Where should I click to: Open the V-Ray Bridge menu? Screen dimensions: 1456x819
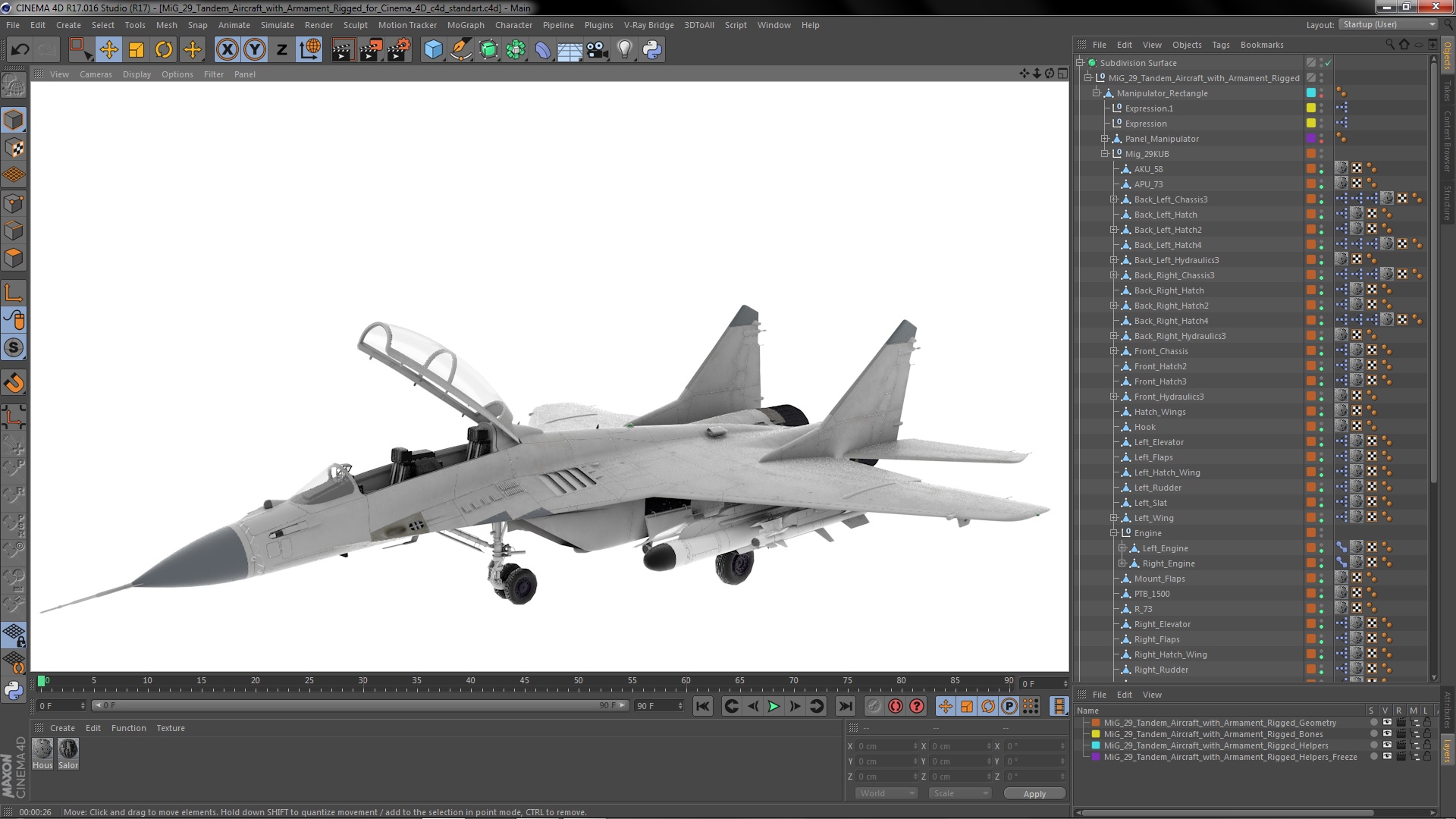click(648, 25)
